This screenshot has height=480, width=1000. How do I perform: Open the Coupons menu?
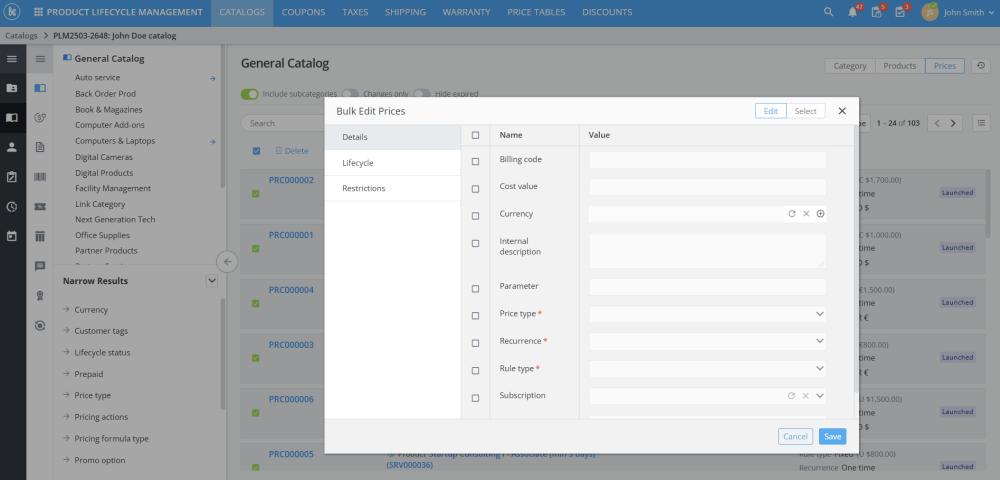tap(303, 12)
